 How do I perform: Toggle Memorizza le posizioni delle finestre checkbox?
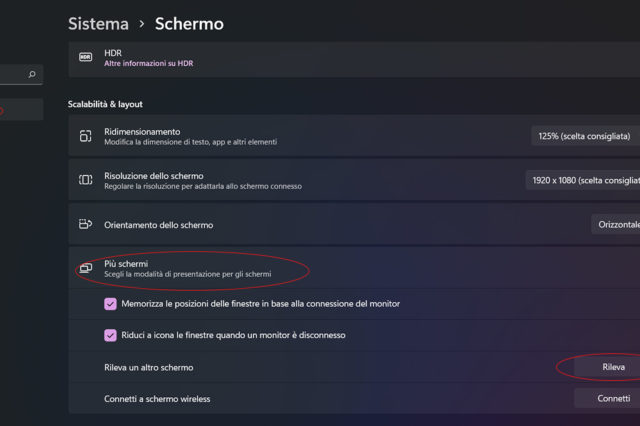pos(110,304)
